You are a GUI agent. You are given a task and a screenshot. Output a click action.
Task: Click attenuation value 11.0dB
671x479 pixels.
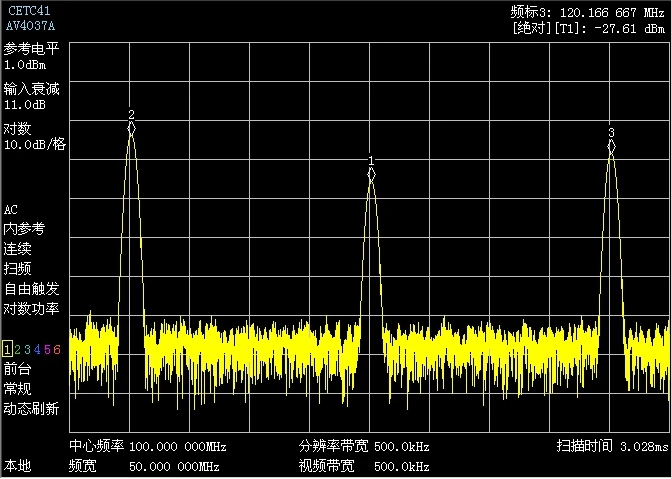(25, 105)
